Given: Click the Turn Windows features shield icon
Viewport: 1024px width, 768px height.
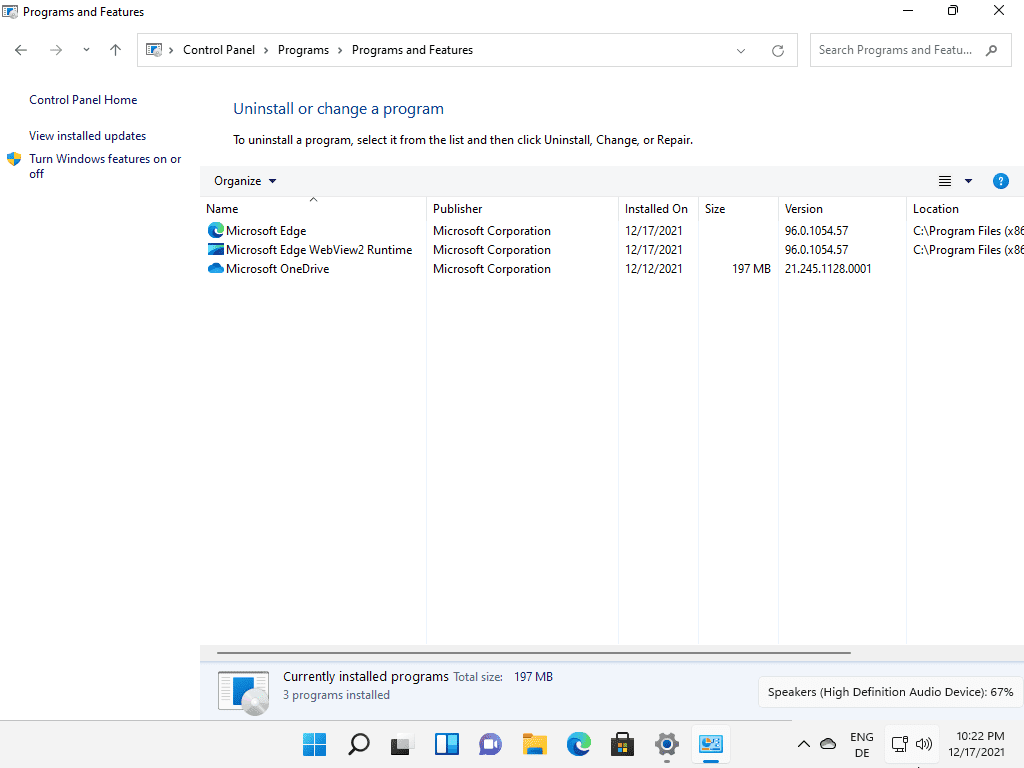Looking at the screenshot, I should [14, 158].
